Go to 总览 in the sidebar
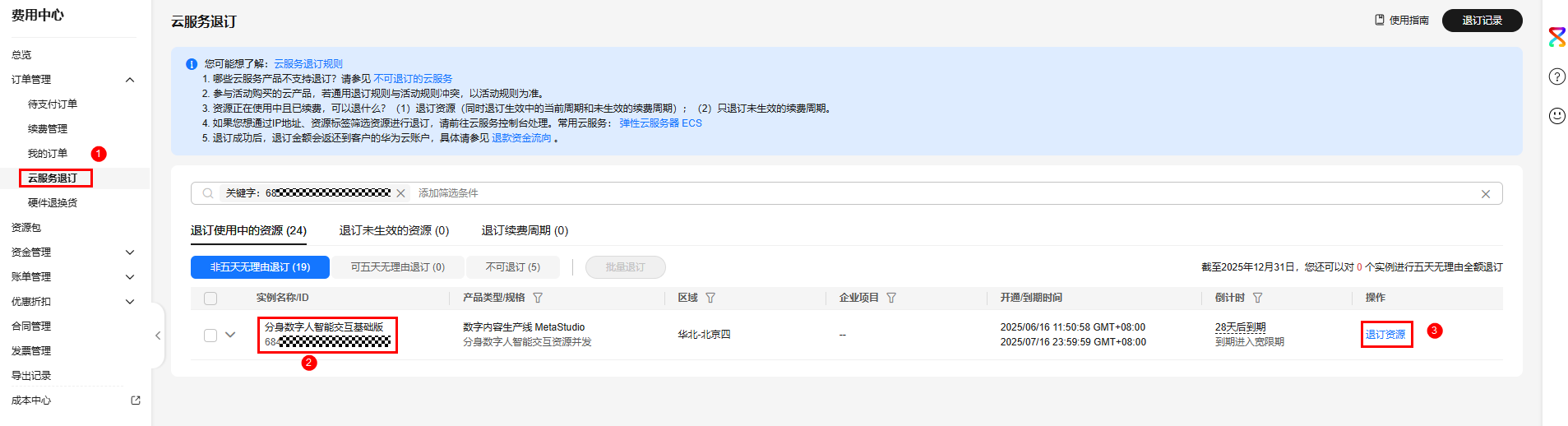1568x426 pixels. [21, 55]
